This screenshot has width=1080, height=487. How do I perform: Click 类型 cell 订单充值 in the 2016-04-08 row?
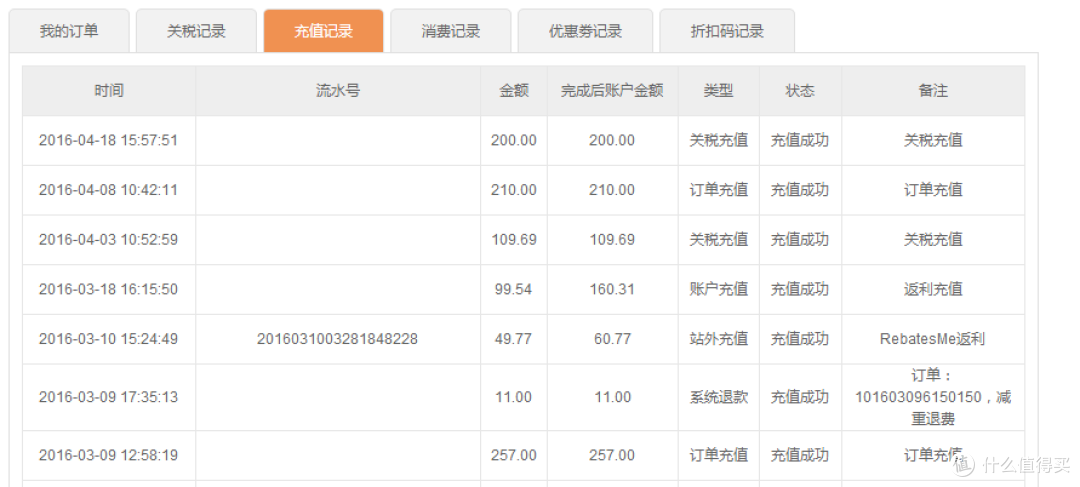pos(718,190)
